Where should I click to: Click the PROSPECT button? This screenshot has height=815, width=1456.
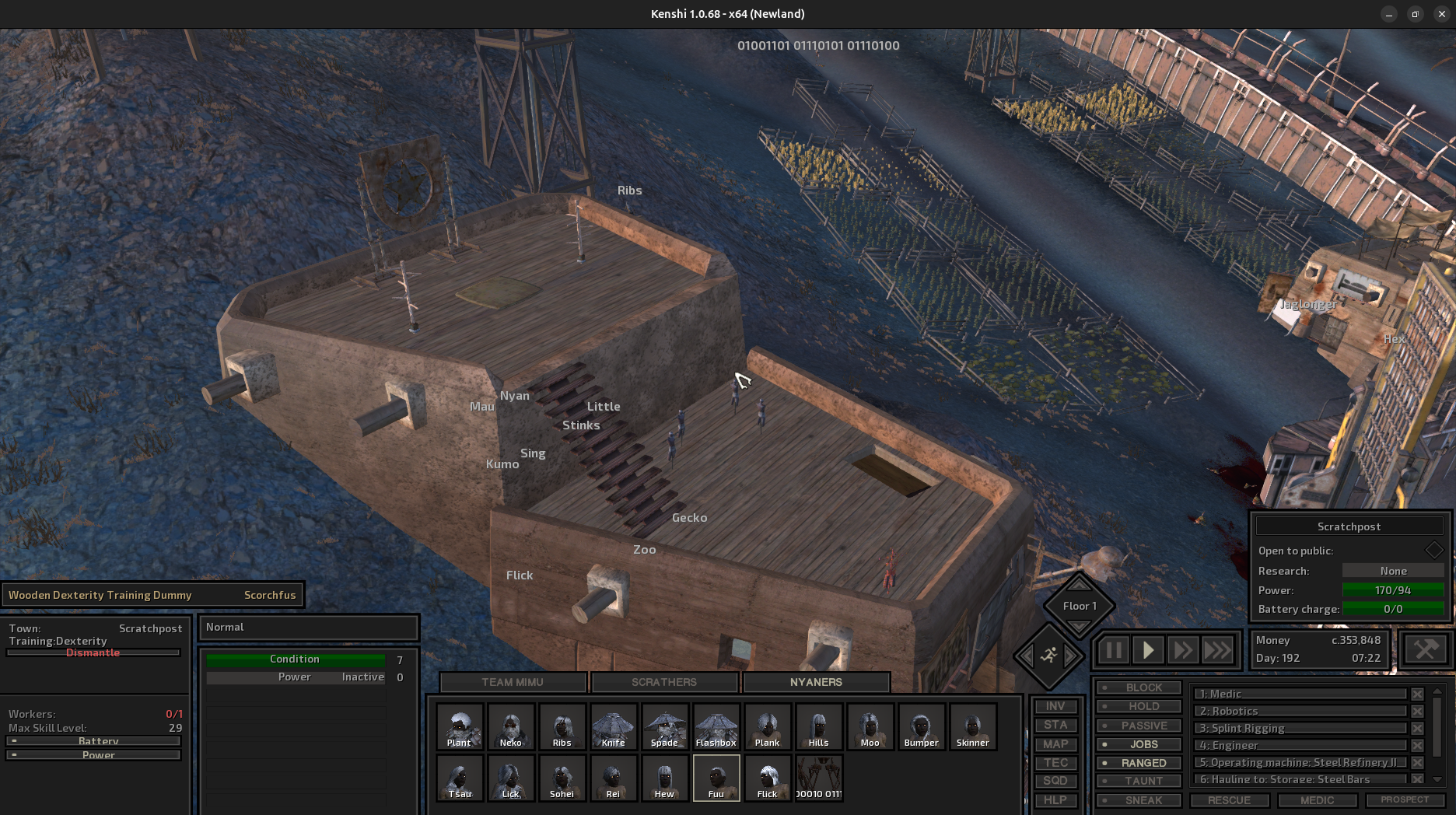tap(1405, 799)
